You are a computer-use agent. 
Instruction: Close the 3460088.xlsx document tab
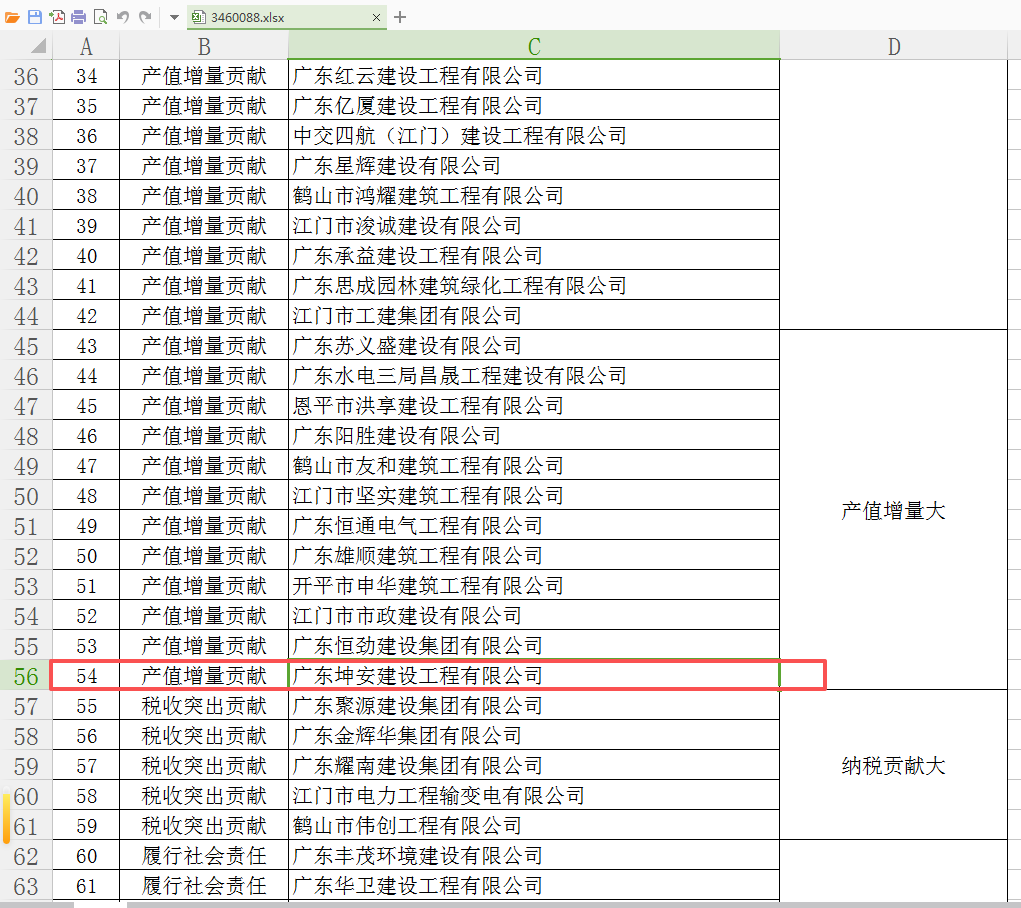coord(377,17)
